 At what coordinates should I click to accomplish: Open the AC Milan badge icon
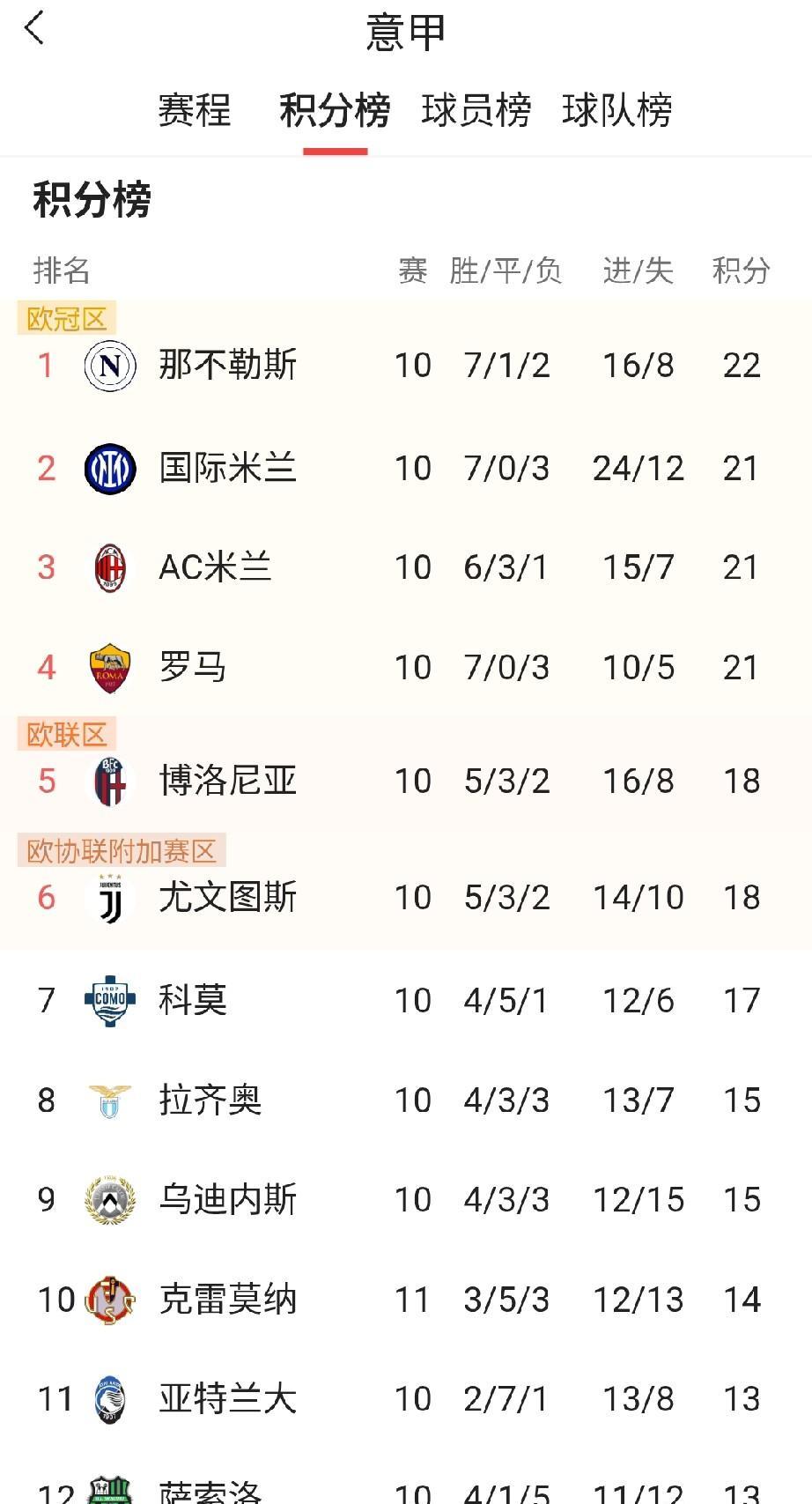click(110, 568)
